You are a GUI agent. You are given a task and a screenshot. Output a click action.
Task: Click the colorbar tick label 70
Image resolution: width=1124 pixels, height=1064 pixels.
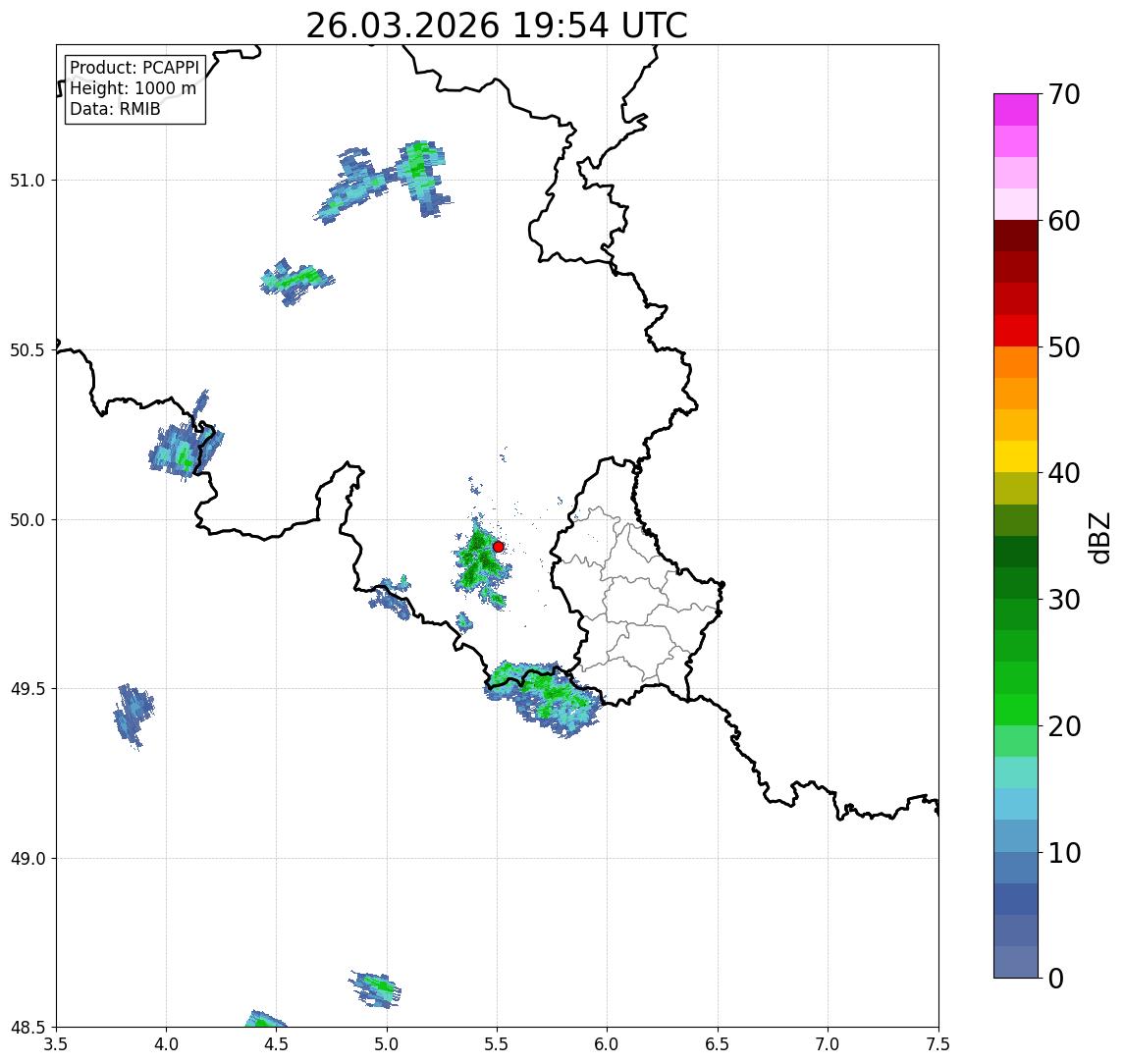coord(1063,94)
